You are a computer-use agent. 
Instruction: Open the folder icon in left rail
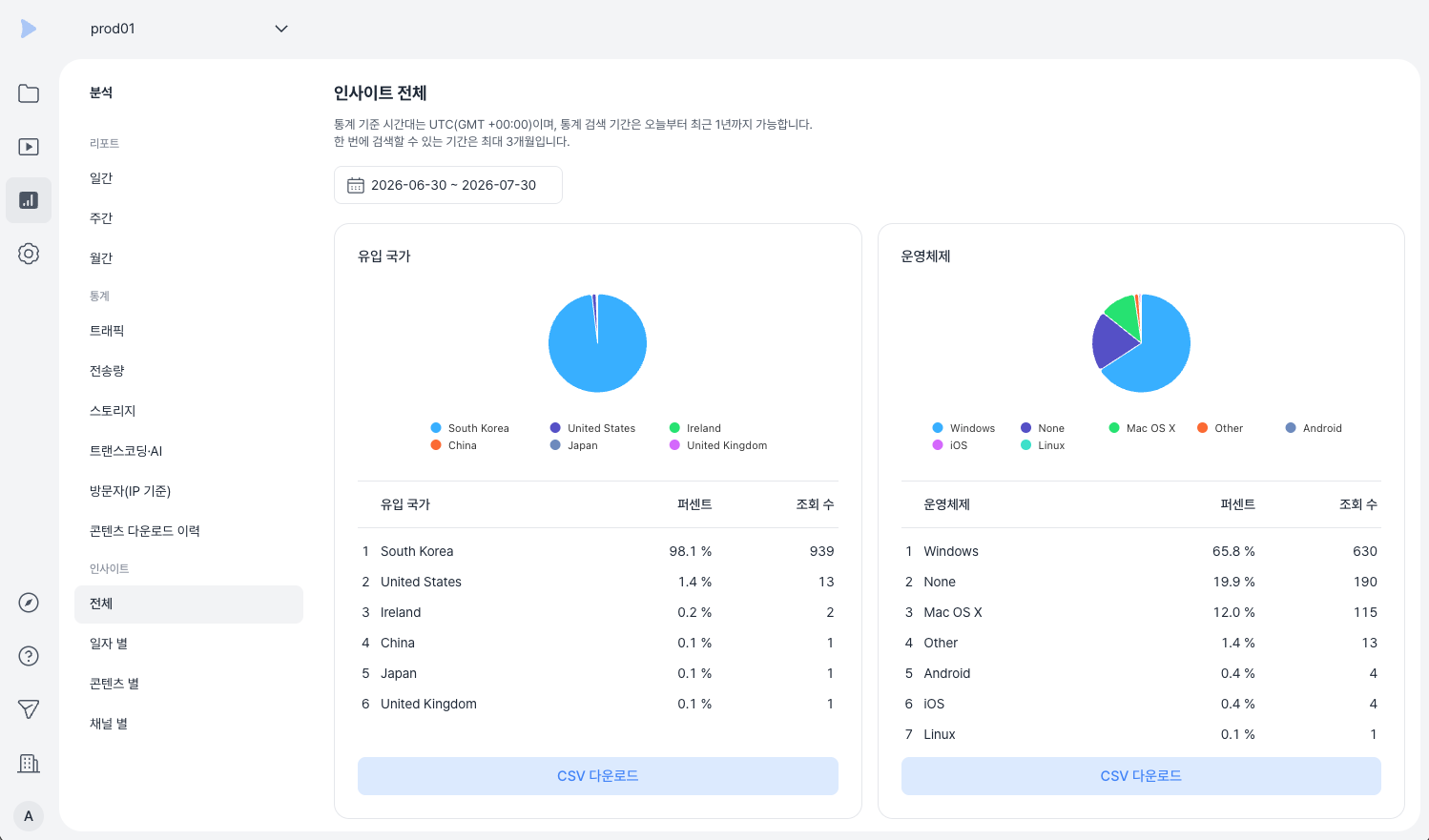click(29, 93)
